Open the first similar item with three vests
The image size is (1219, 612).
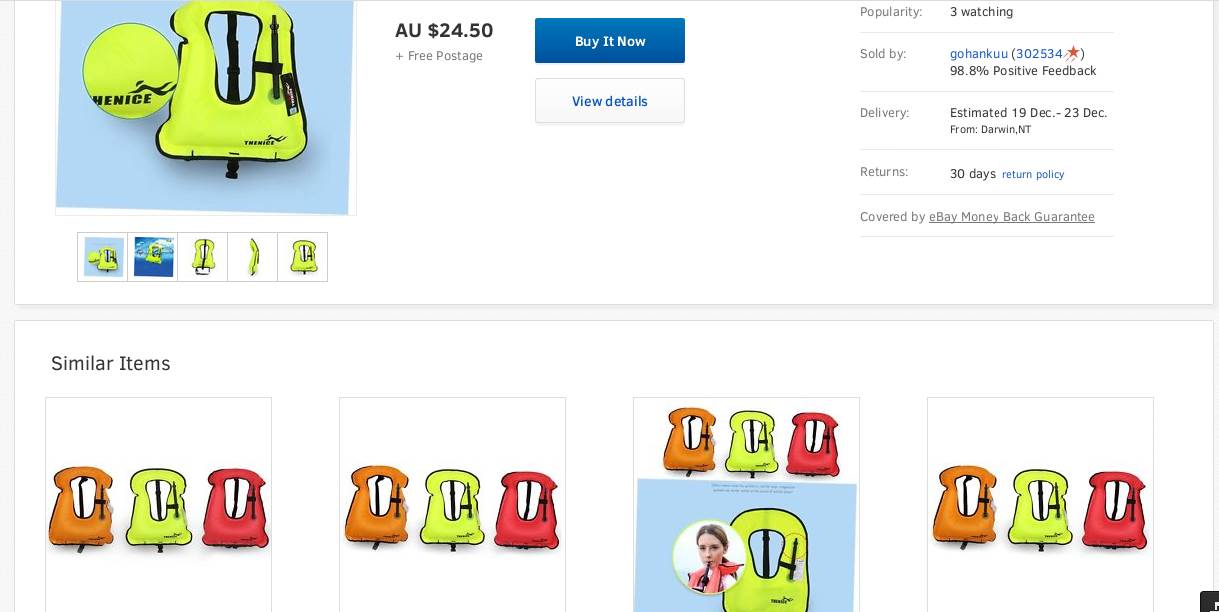coord(158,505)
